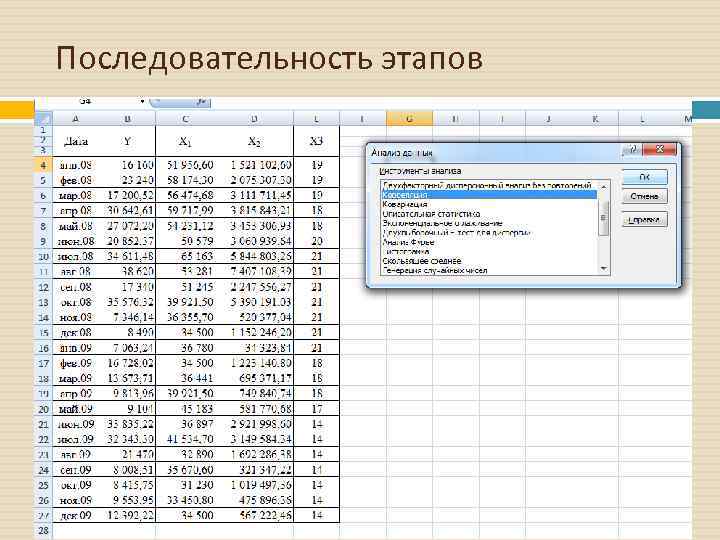This screenshot has width=720, height=540.
Task: Click the fx insert function icon
Action: click(x=201, y=101)
